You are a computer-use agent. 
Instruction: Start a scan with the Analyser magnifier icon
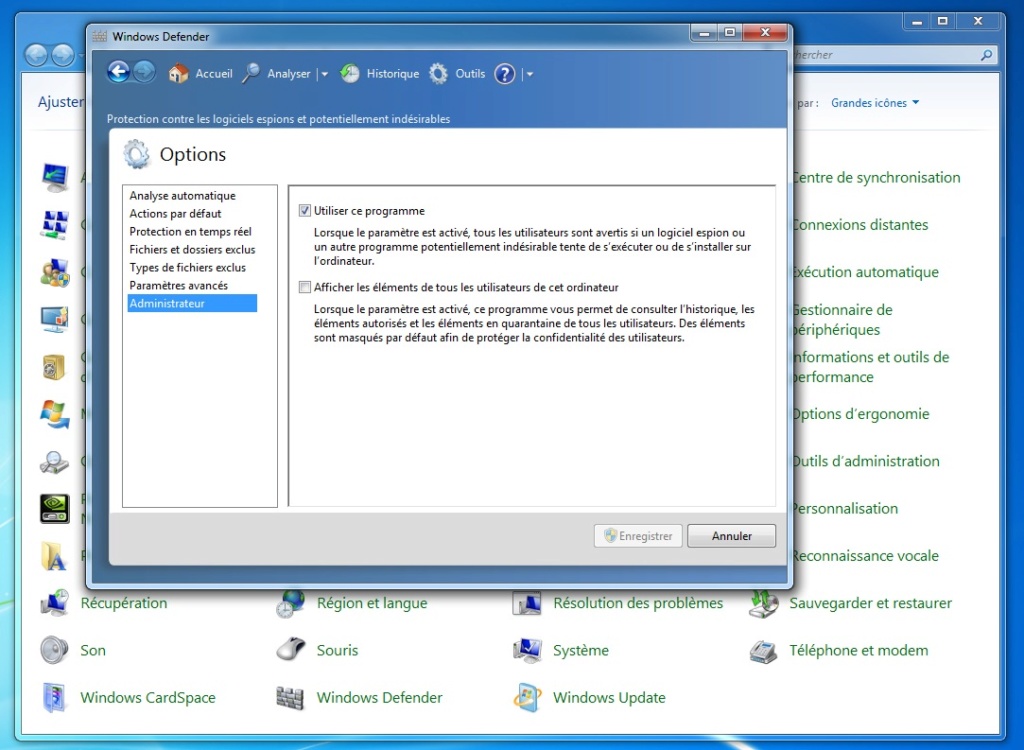251,74
